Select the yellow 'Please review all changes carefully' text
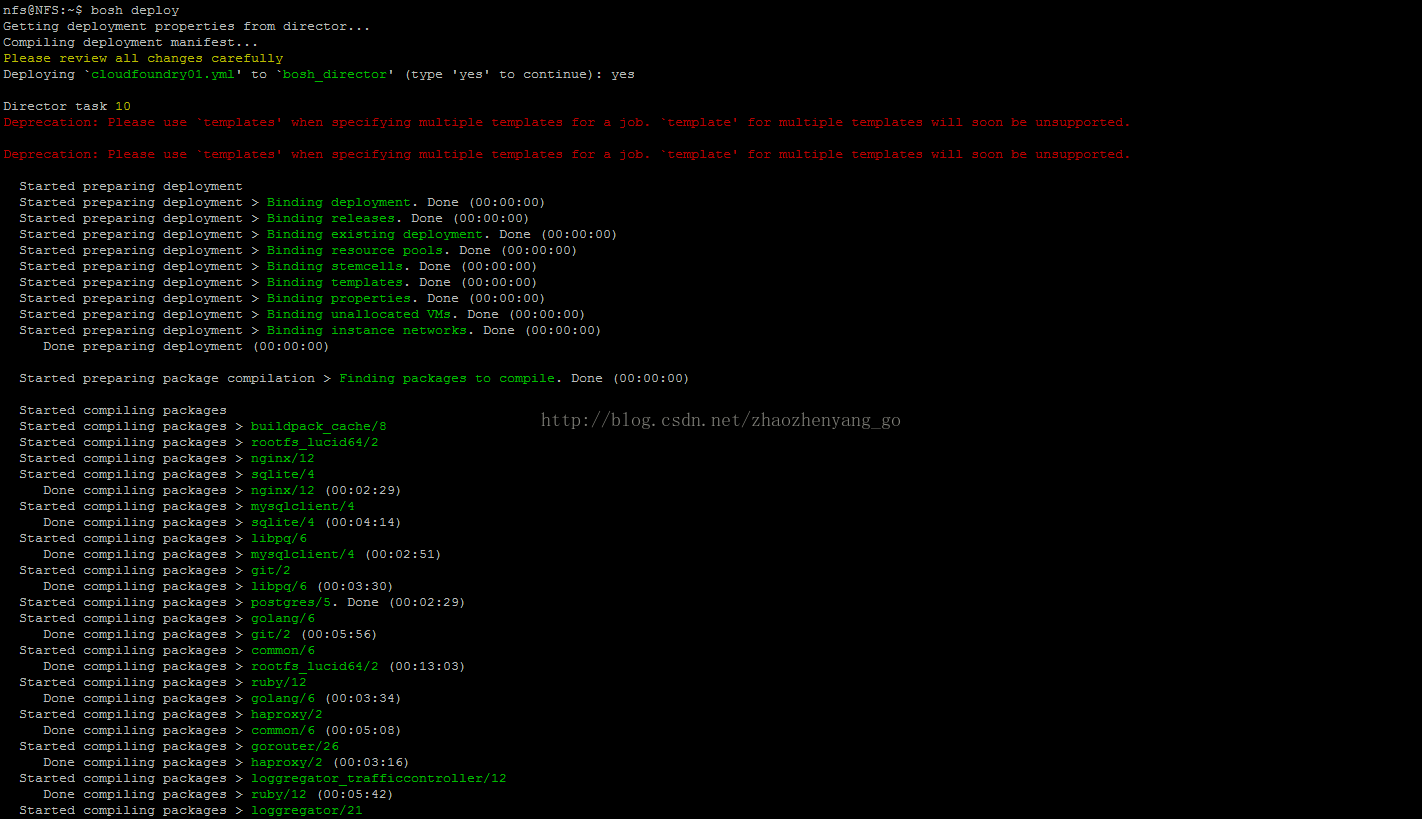The width and height of the screenshot is (1422, 819). (x=143, y=58)
